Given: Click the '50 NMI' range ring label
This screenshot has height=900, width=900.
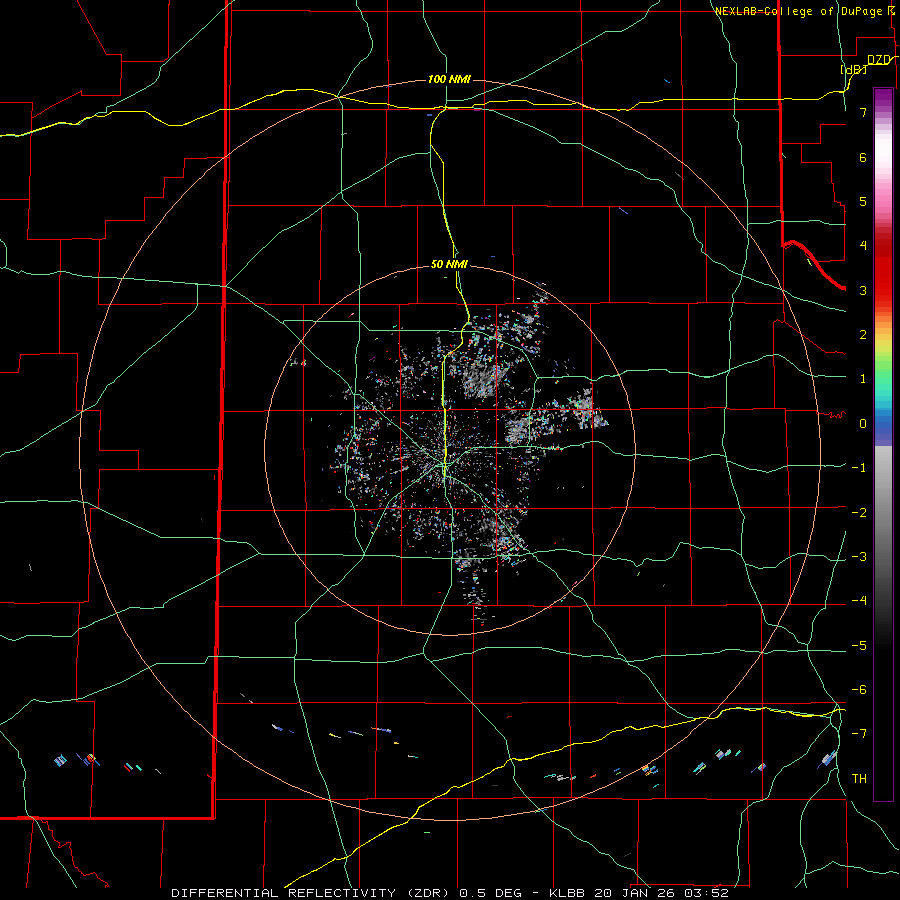Looking at the screenshot, I should click(x=449, y=265).
